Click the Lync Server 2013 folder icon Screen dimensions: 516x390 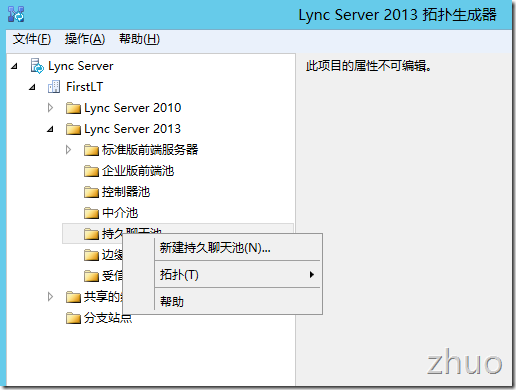tap(73, 129)
